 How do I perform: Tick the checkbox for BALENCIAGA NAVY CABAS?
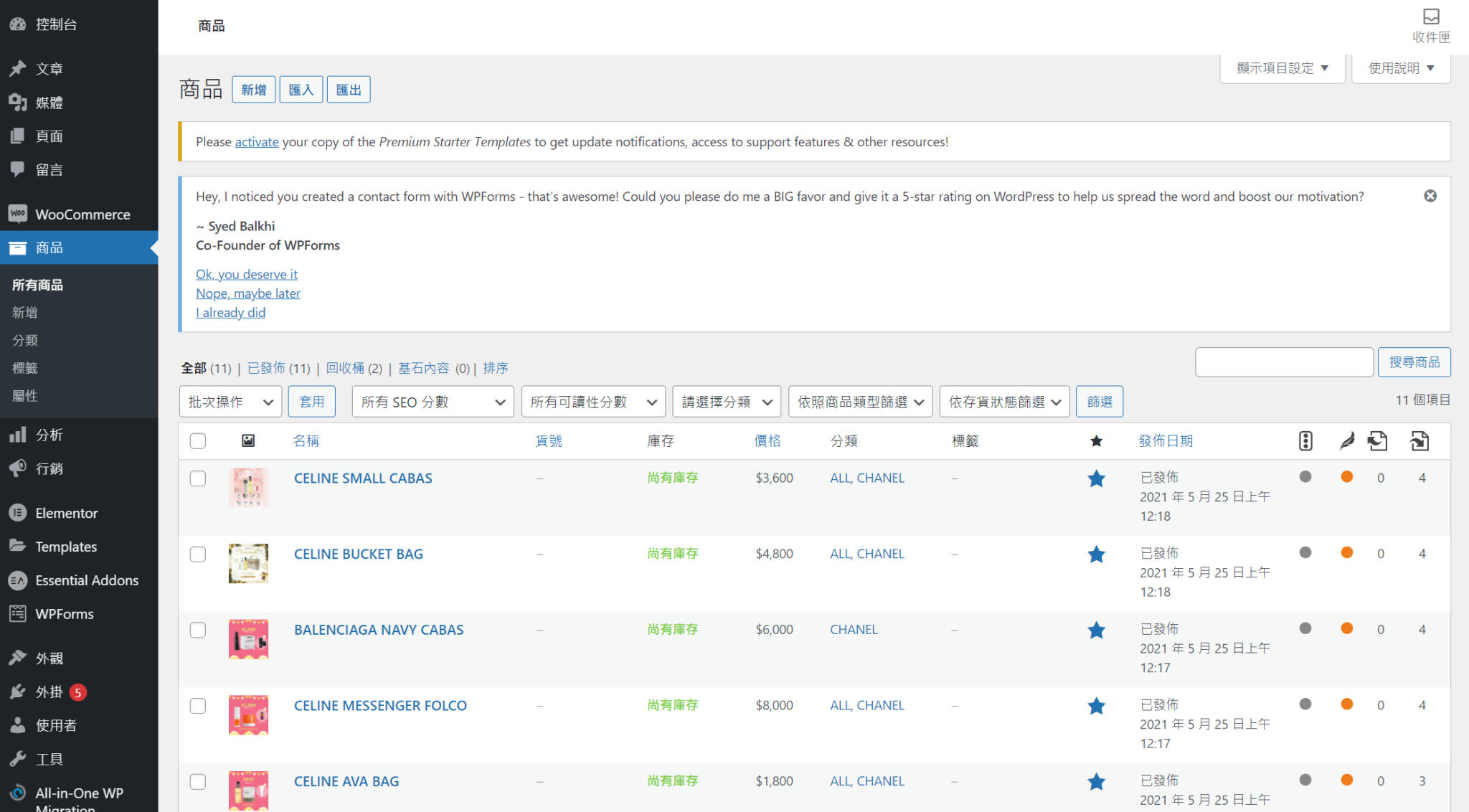[x=198, y=630]
